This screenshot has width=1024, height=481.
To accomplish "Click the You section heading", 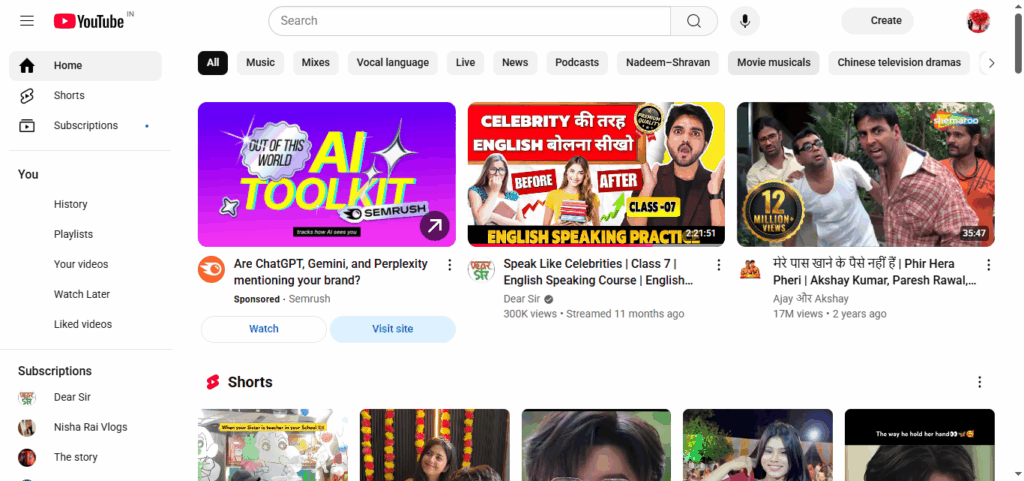I will (28, 174).
